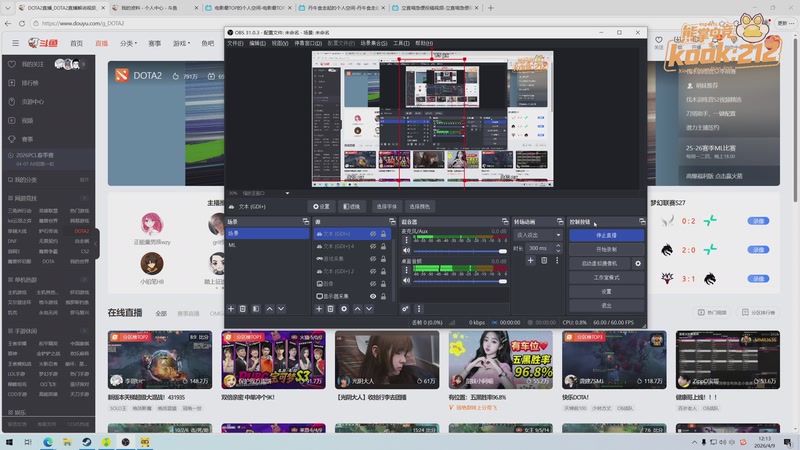Move the selected scene up
The height and width of the screenshot is (450, 800).
tap(269, 309)
